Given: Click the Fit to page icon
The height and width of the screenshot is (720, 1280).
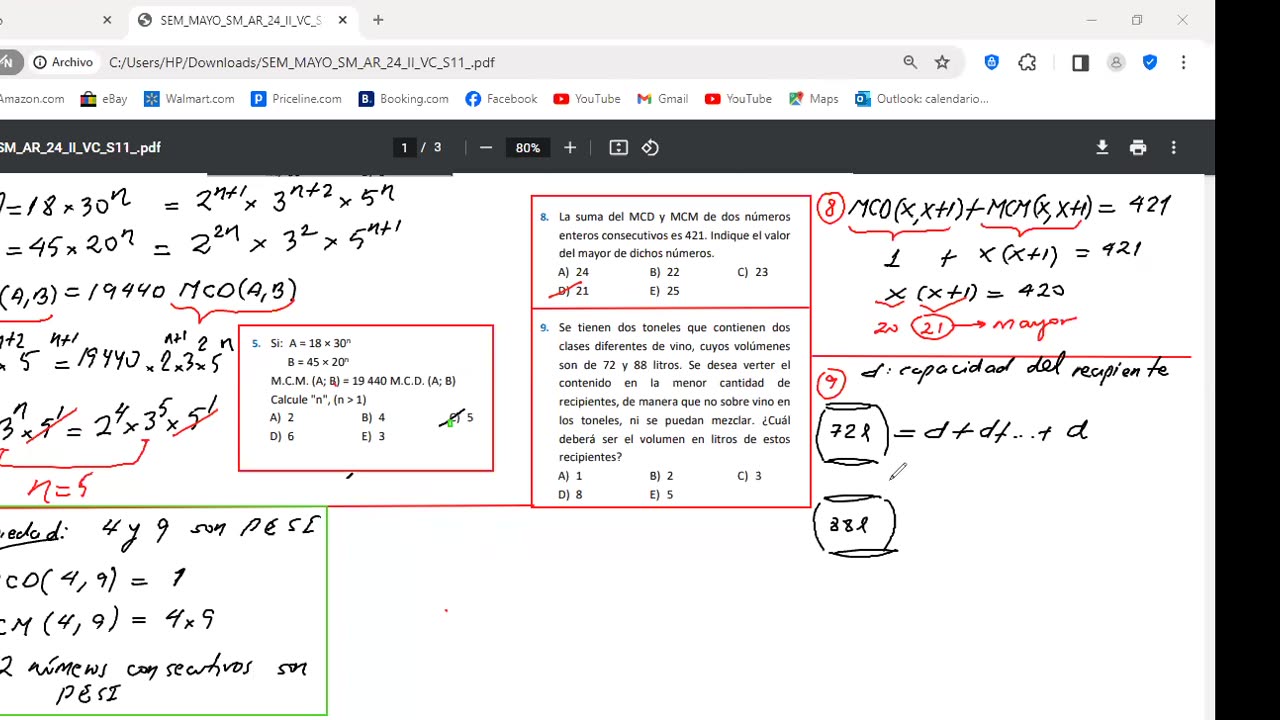Looking at the screenshot, I should point(619,148).
